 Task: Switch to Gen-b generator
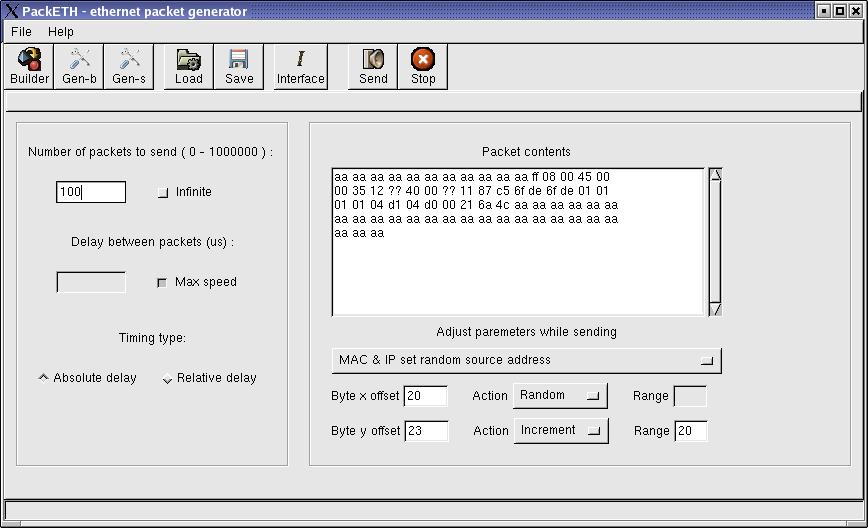coord(79,66)
